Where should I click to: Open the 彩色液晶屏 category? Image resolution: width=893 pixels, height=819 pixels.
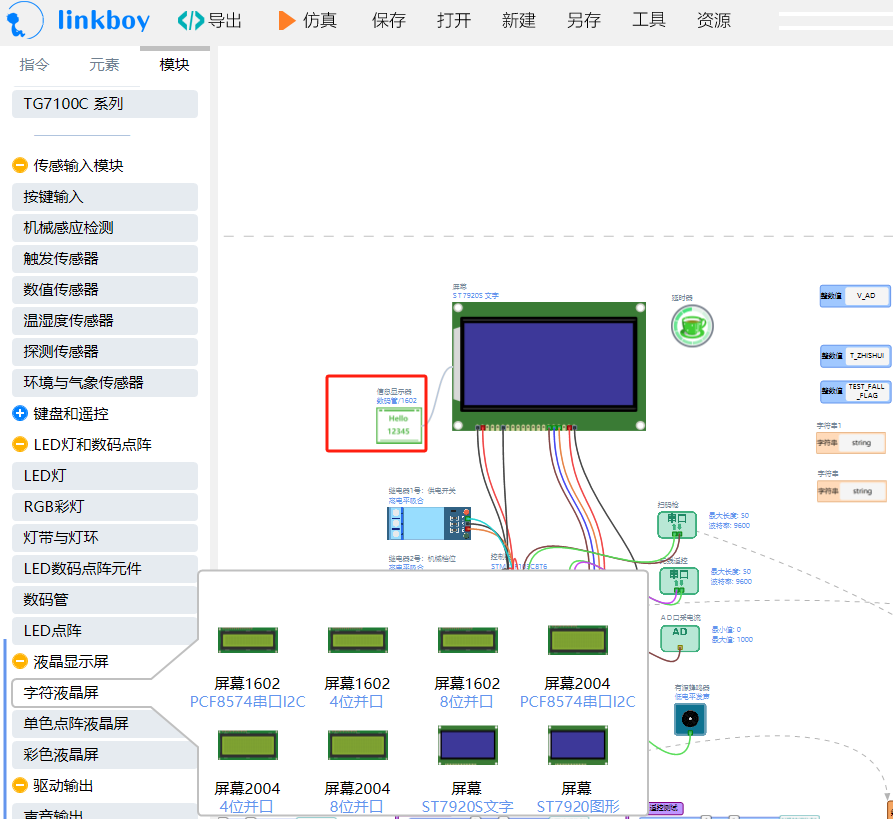click(x=105, y=755)
